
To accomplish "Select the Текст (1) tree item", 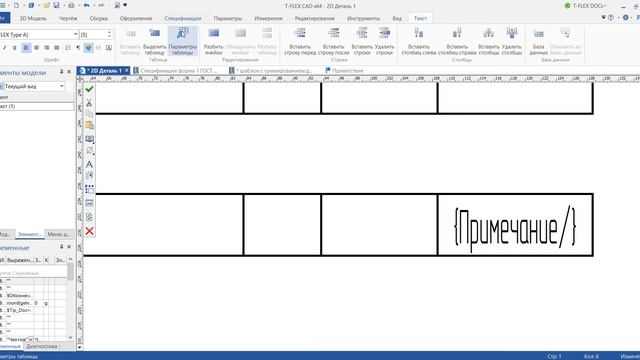I will (37, 106).
